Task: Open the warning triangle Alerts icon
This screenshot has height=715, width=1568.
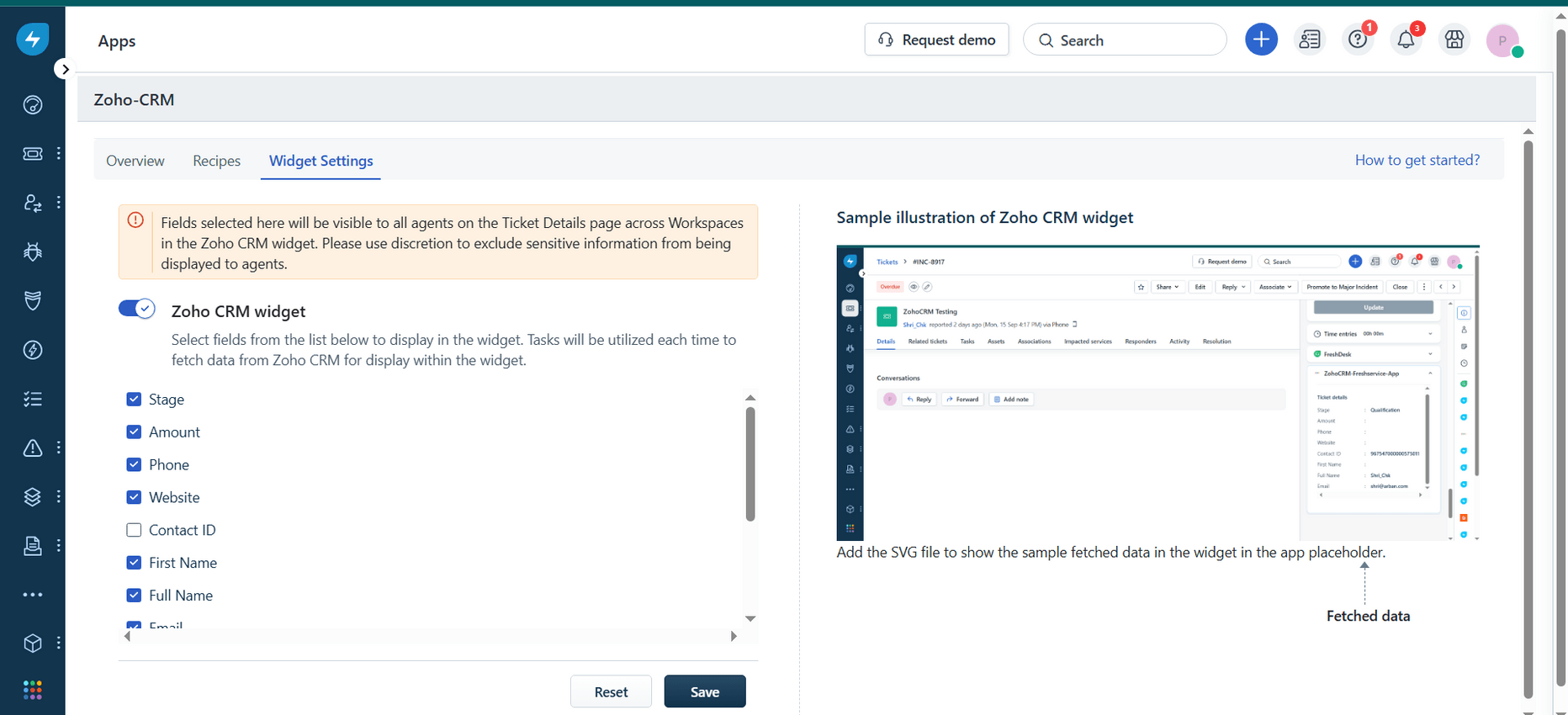Action: (33, 448)
